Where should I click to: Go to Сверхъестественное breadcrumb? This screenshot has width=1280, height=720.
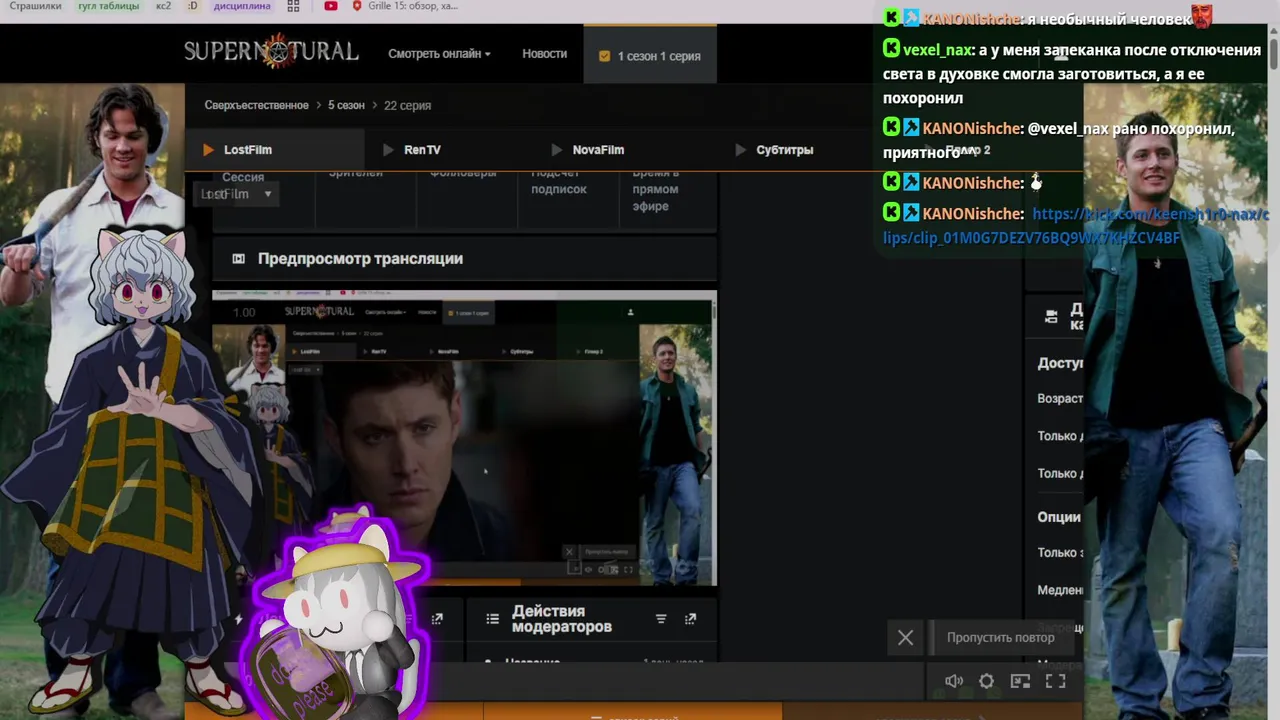[x=256, y=105]
